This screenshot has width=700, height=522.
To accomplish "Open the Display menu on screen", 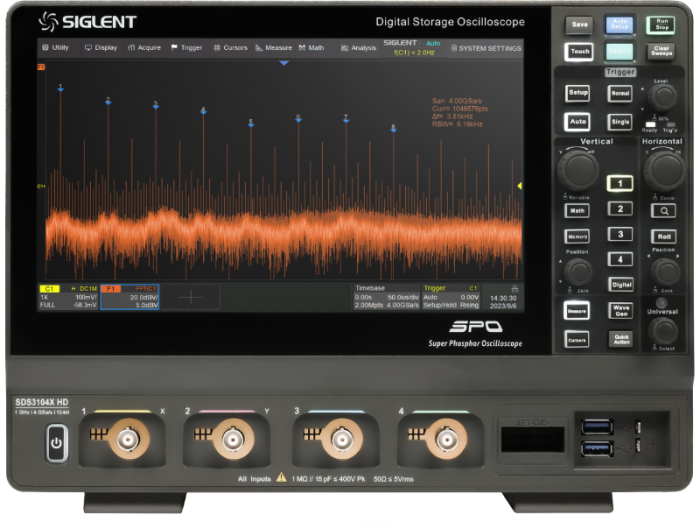I will tap(101, 48).
